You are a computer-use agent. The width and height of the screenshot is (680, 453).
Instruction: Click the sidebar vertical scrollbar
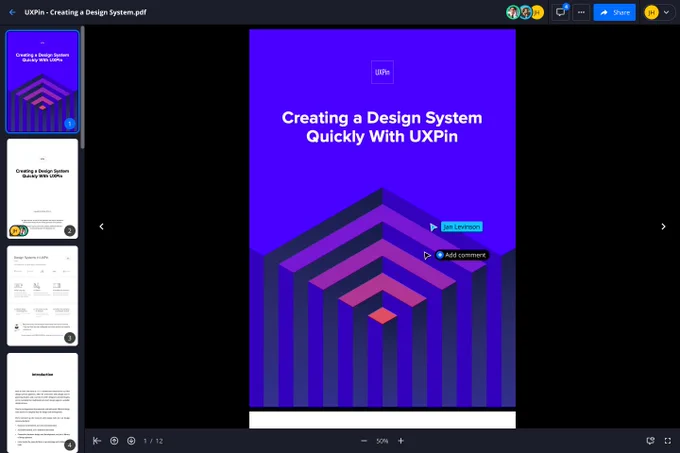[82, 87]
